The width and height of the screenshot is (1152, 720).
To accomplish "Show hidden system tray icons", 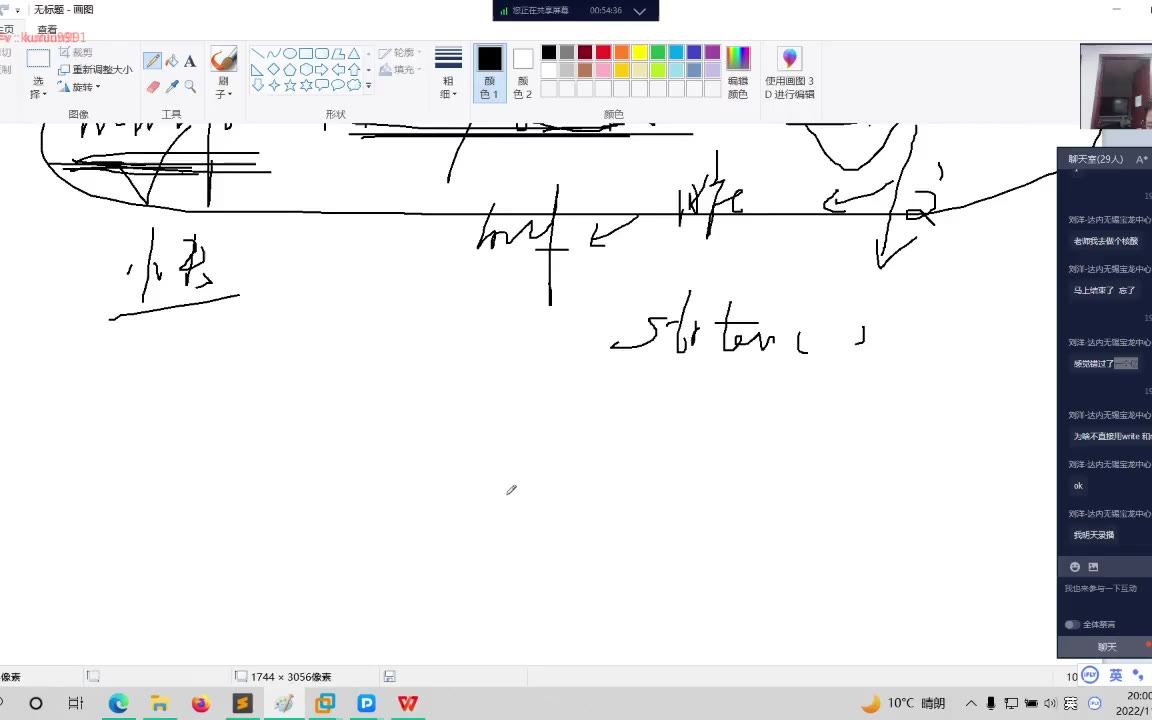I will [x=971, y=703].
